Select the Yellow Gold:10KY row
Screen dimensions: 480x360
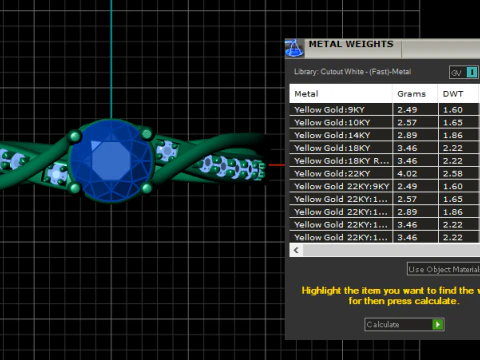385,122
